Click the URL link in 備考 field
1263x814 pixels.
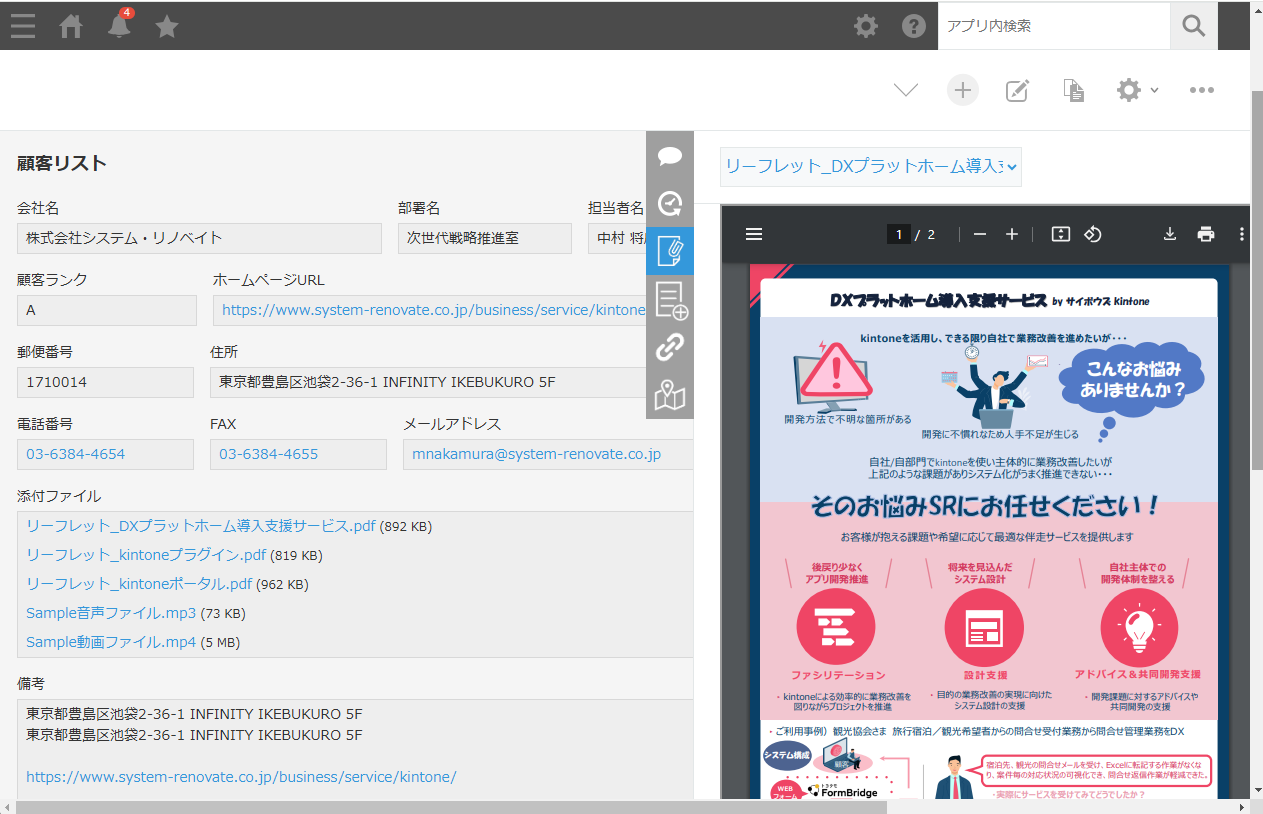pyautogui.click(x=241, y=777)
